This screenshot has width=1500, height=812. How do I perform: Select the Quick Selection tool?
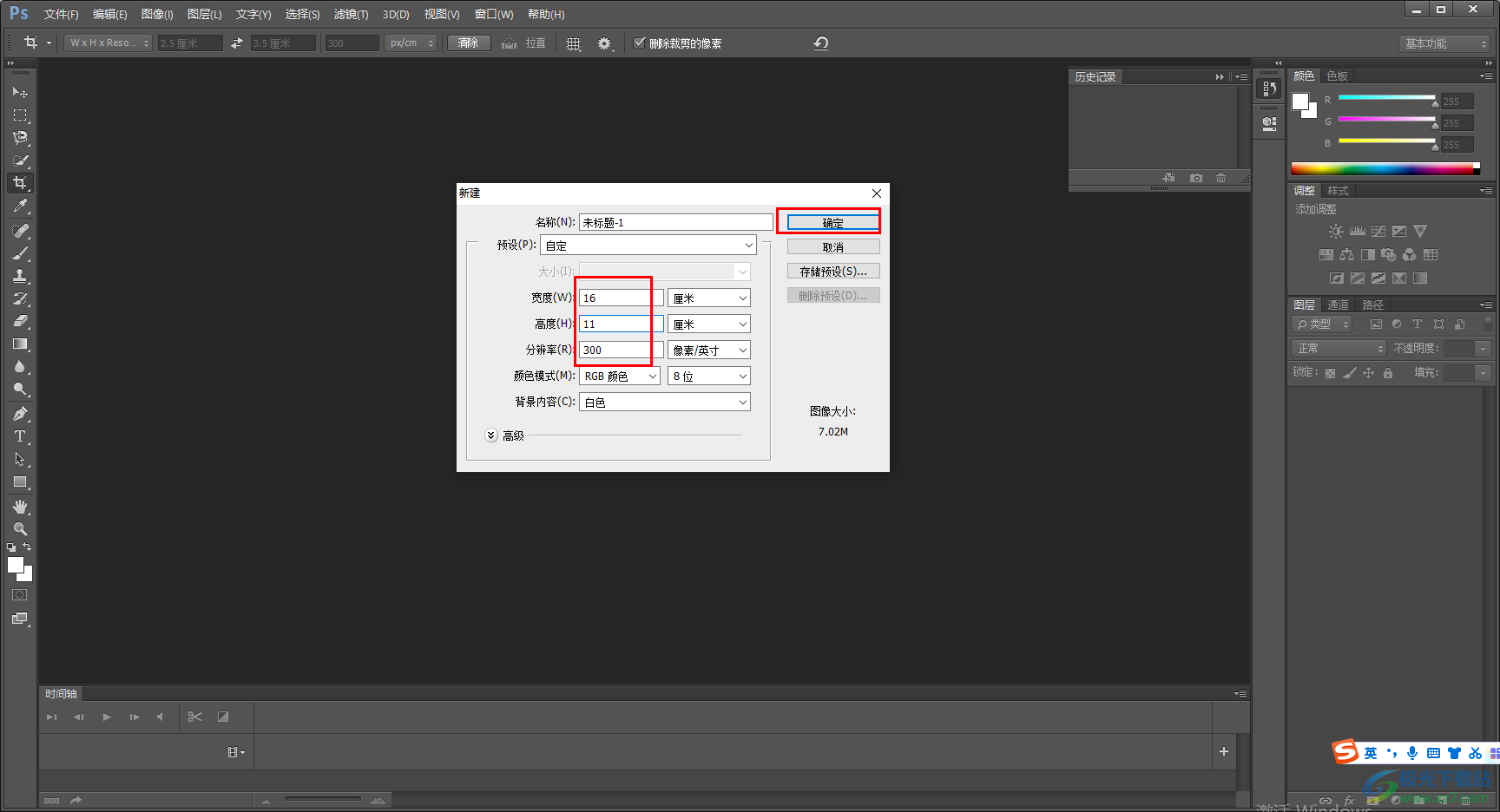point(20,160)
